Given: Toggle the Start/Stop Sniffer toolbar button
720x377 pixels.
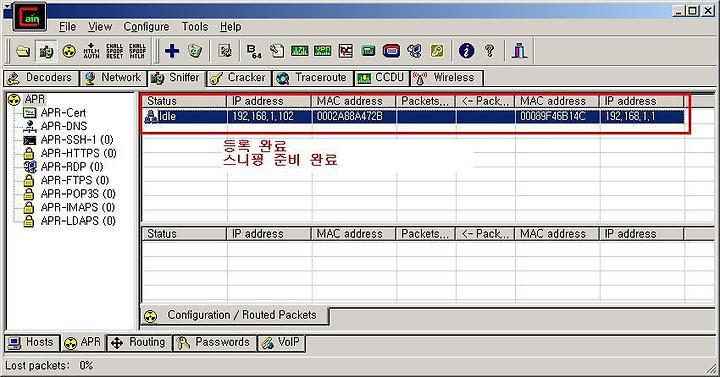Looking at the screenshot, I should click(46, 51).
